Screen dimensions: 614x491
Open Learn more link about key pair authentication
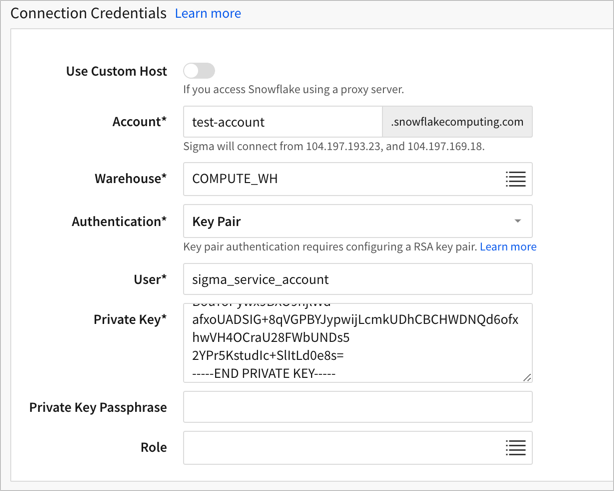[508, 247]
